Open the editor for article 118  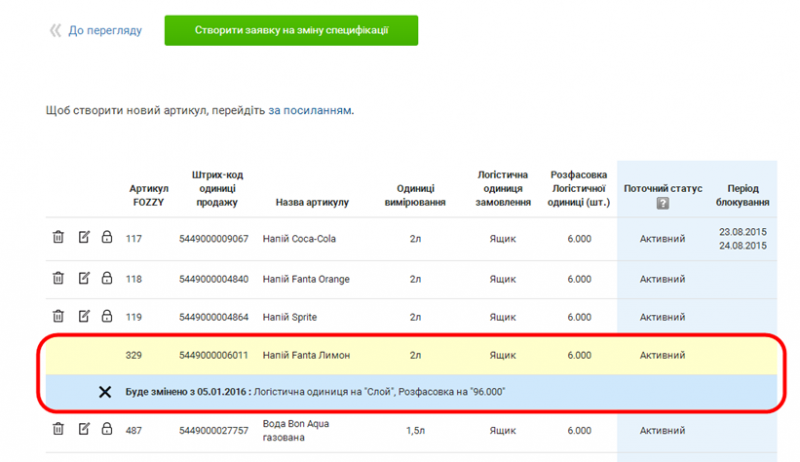[84, 278]
